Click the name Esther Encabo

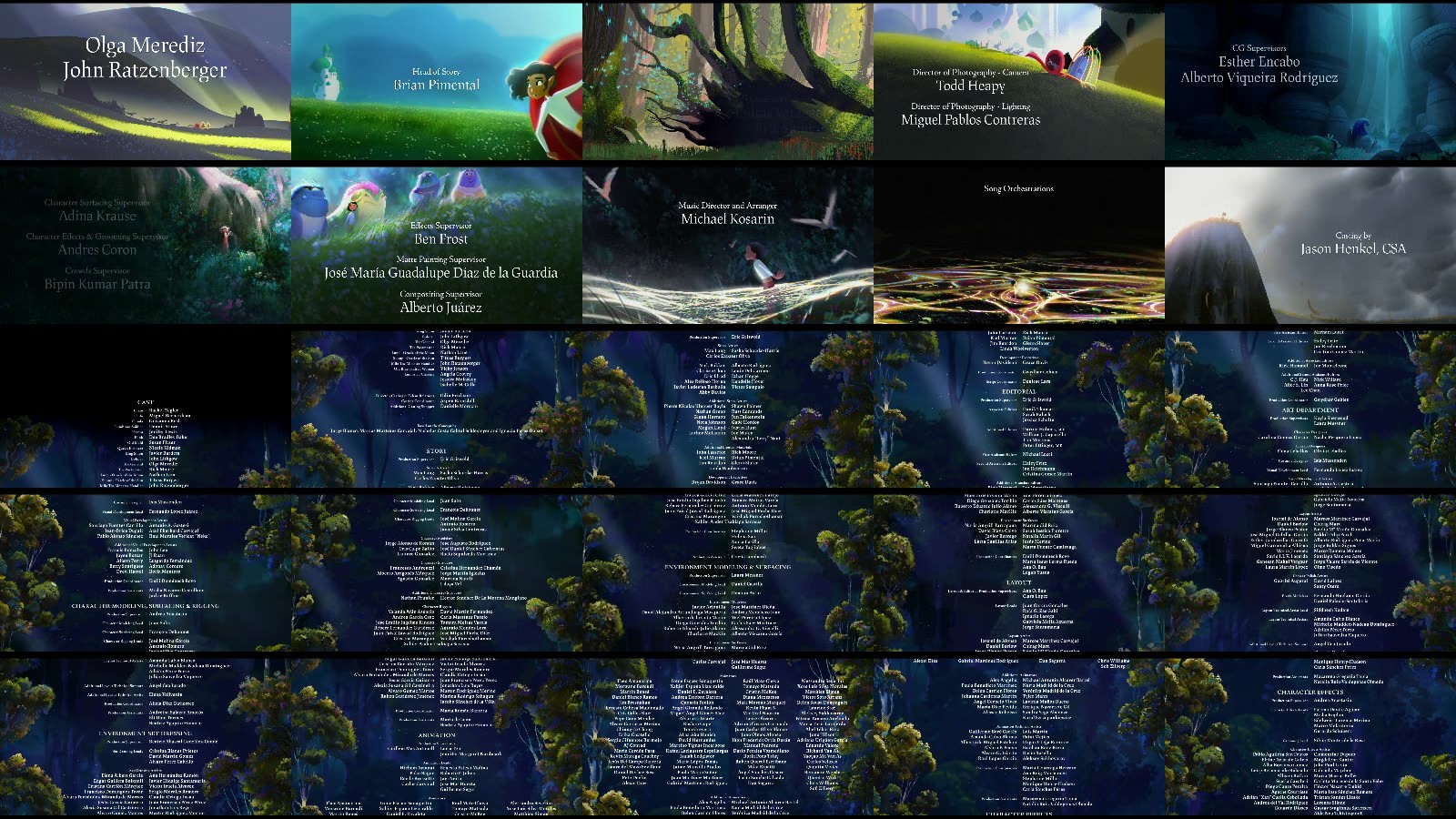[x=1259, y=62]
